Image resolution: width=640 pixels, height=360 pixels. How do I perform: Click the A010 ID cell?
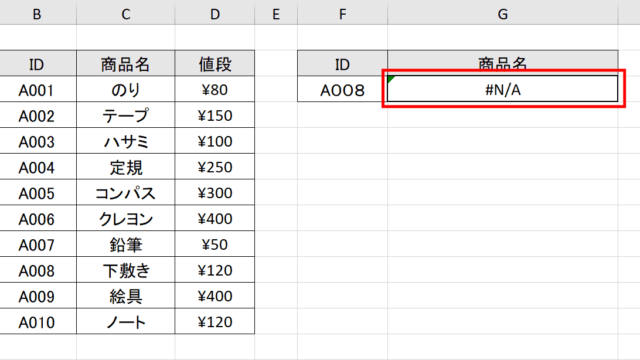point(37,322)
